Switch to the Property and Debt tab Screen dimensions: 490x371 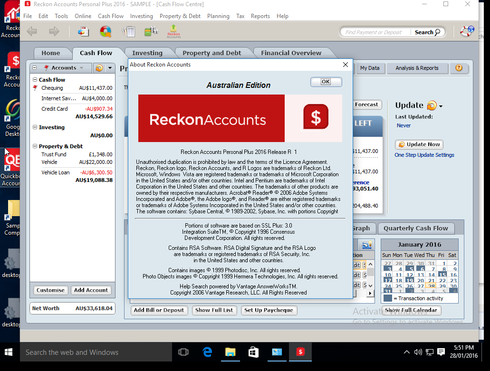pyautogui.click(x=212, y=53)
